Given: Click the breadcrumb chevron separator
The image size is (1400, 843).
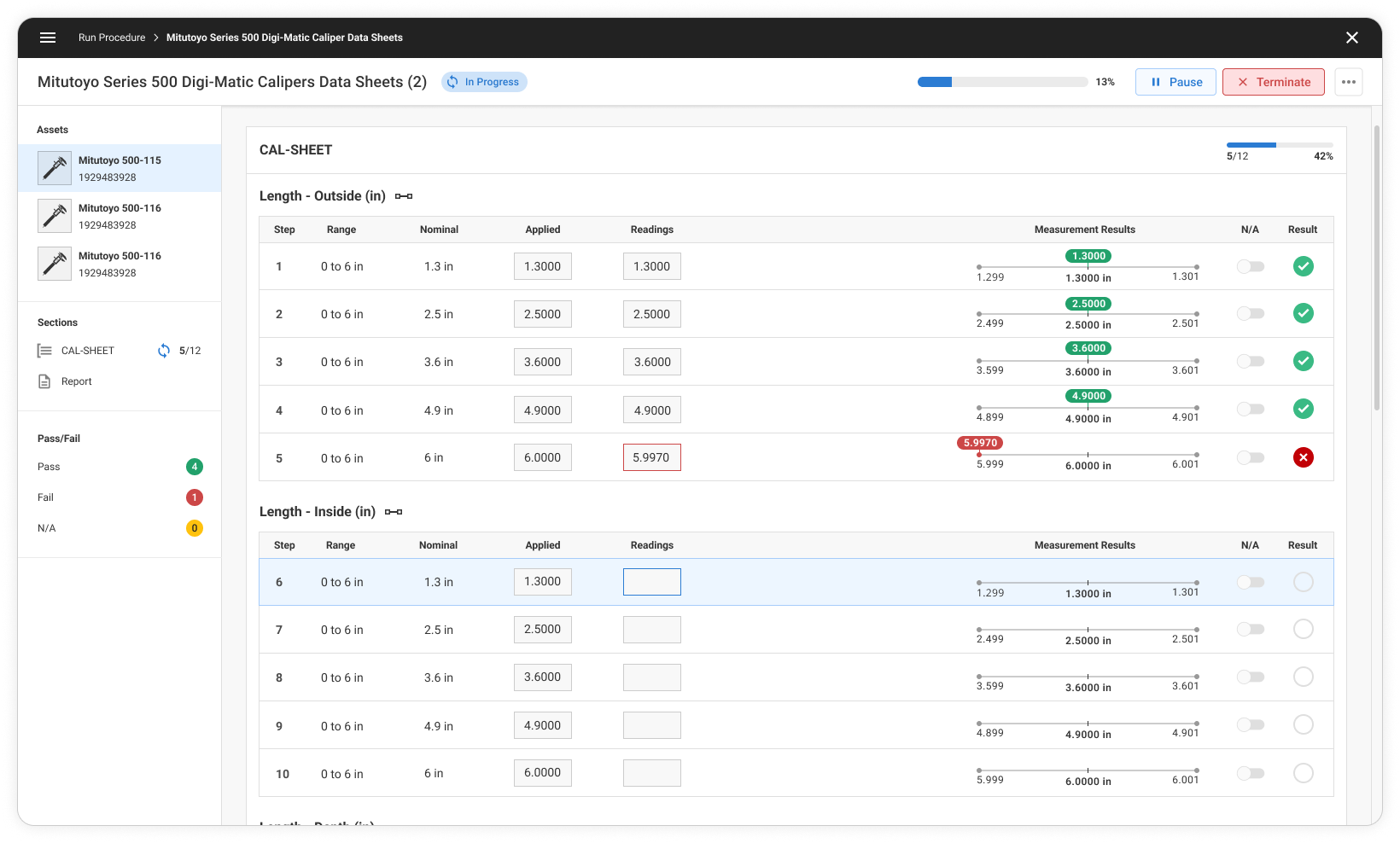Looking at the screenshot, I should (156, 38).
